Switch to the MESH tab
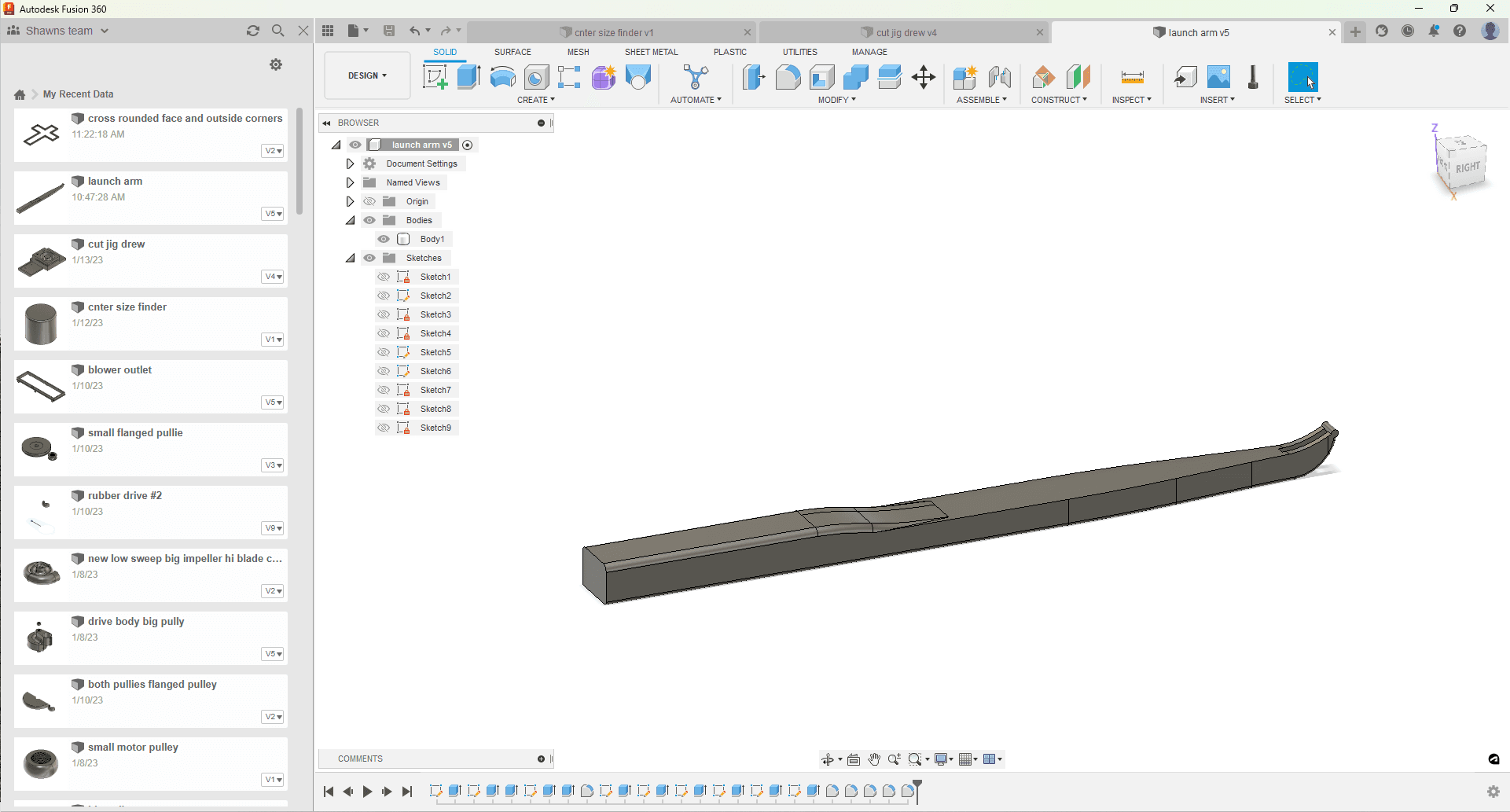 pos(578,52)
